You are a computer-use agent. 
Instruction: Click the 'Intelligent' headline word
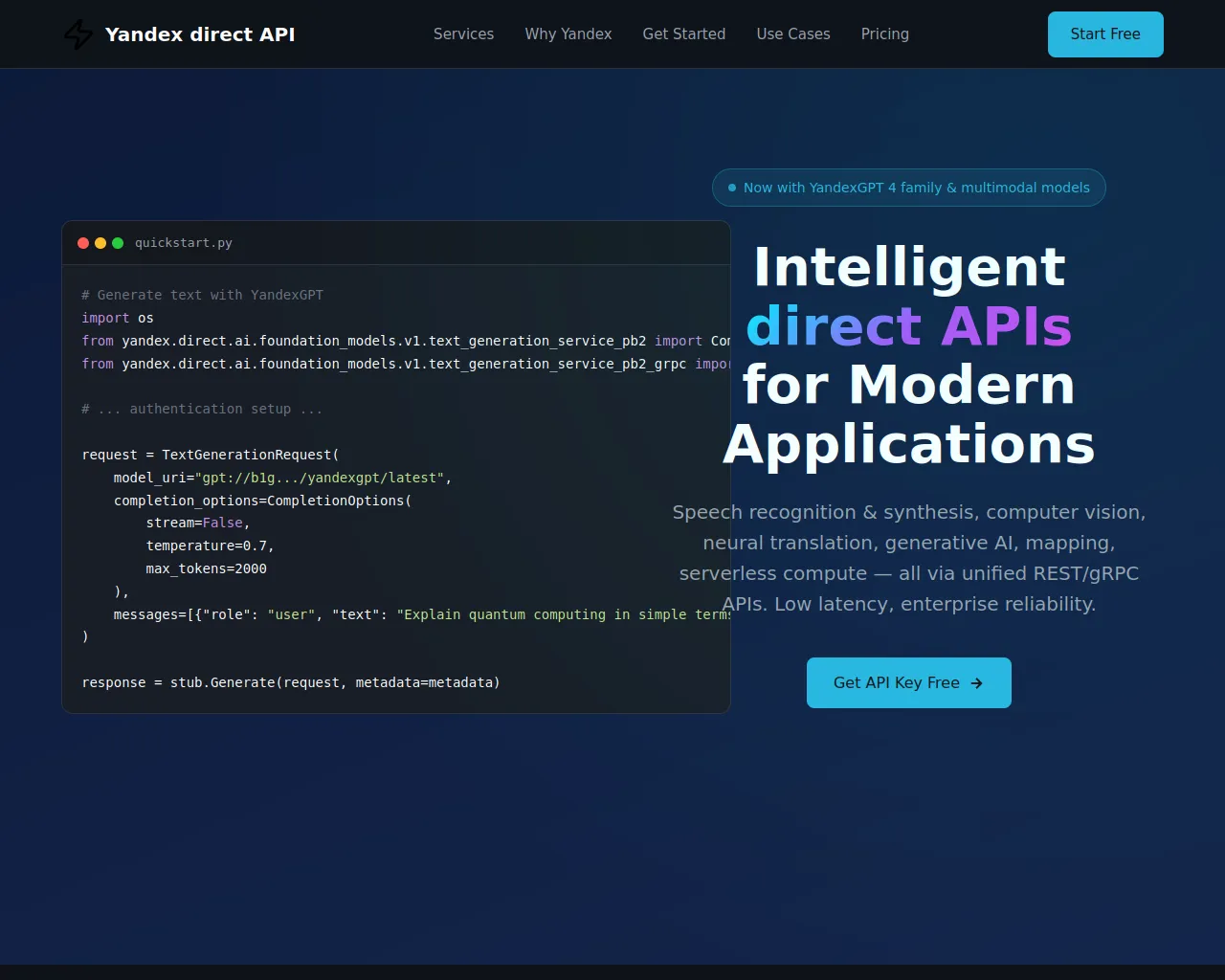pyautogui.click(x=909, y=267)
